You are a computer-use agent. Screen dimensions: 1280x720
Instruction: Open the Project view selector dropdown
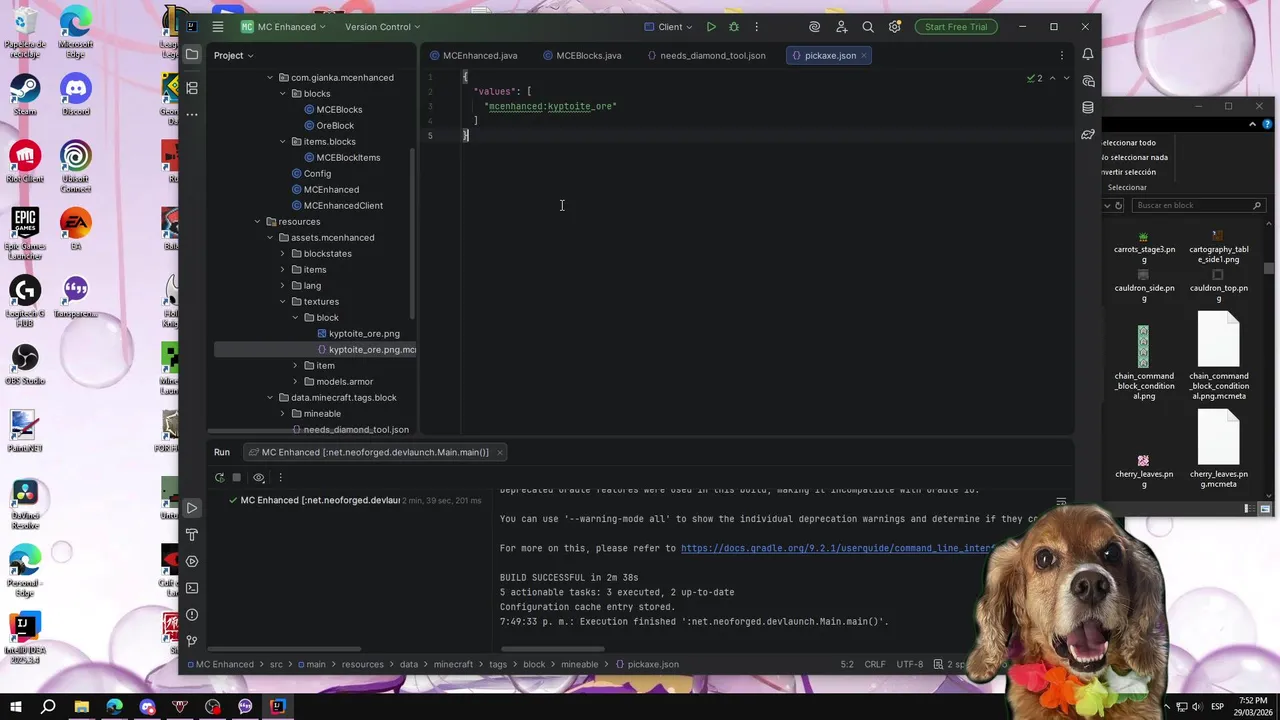coord(234,55)
